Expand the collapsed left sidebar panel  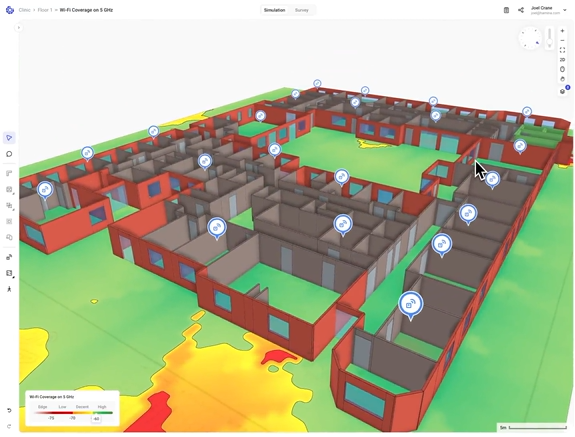[x=19, y=27]
